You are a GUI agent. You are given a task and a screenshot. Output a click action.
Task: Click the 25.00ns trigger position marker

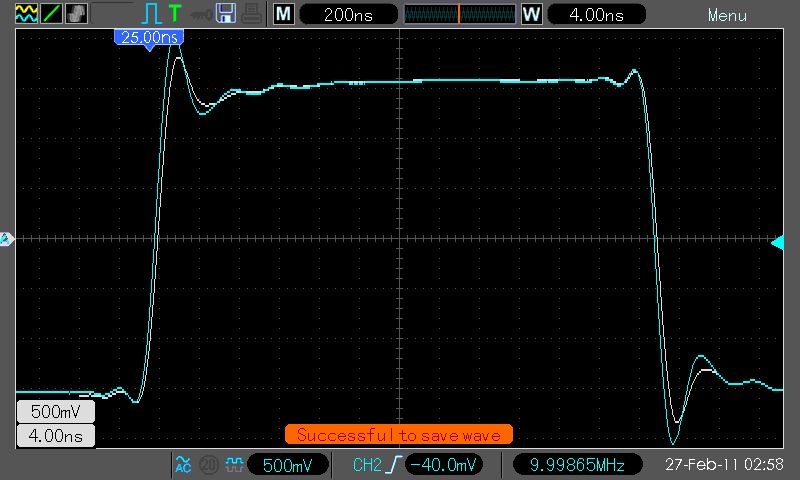click(149, 39)
